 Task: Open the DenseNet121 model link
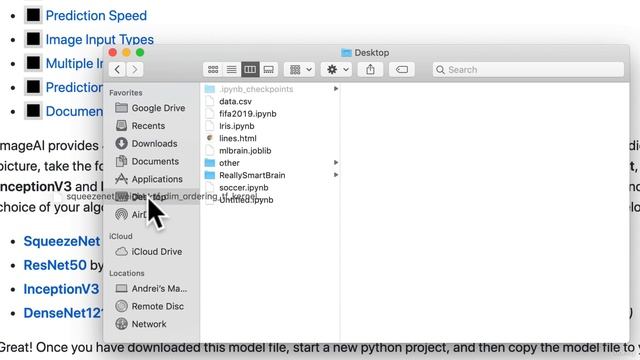tap(63, 313)
